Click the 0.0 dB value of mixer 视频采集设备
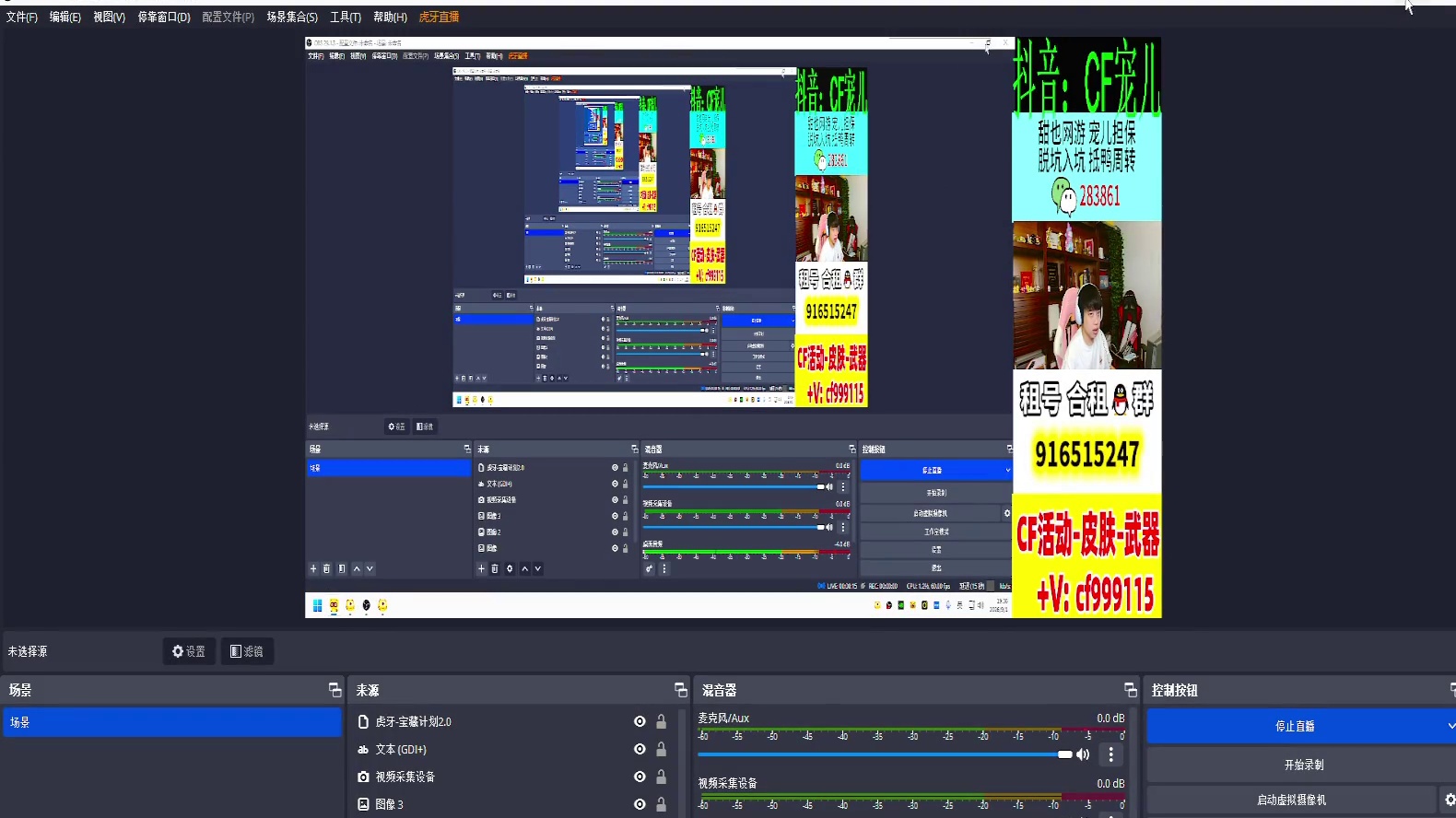The image size is (1456, 818). click(1110, 784)
